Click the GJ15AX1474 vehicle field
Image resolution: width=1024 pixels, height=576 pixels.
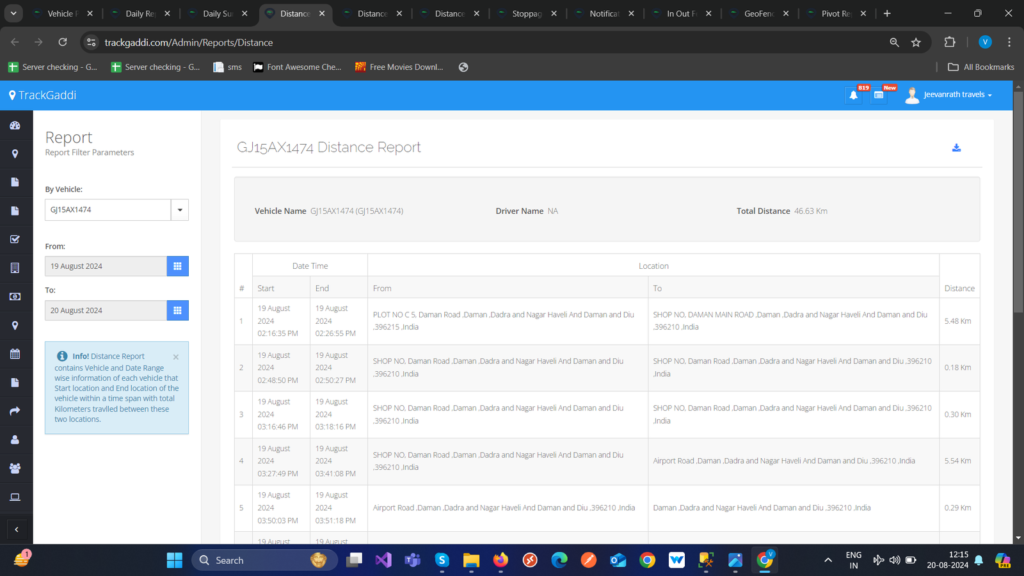108,210
